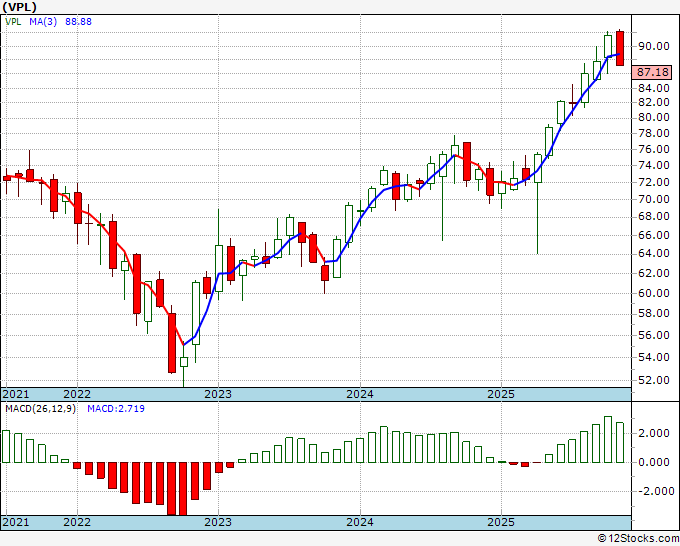Open the 12Stocks.com copyright link
This screenshot has height=546, width=680.
[638, 539]
